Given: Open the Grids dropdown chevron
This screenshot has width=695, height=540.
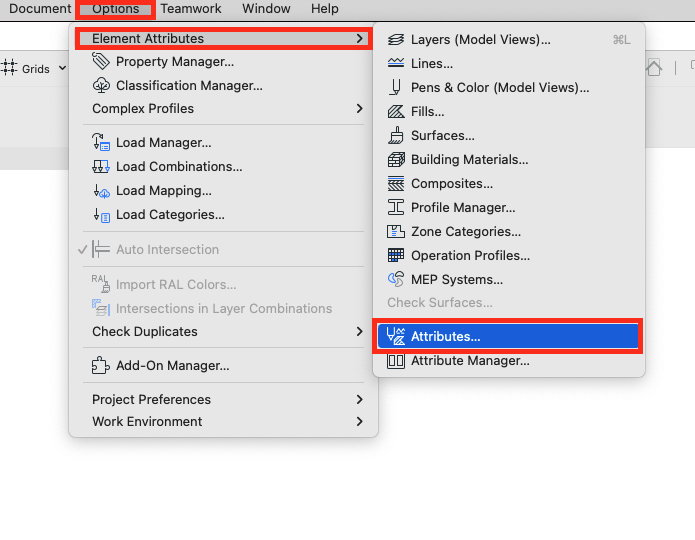Looking at the screenshot, I should tap(62, 68).
